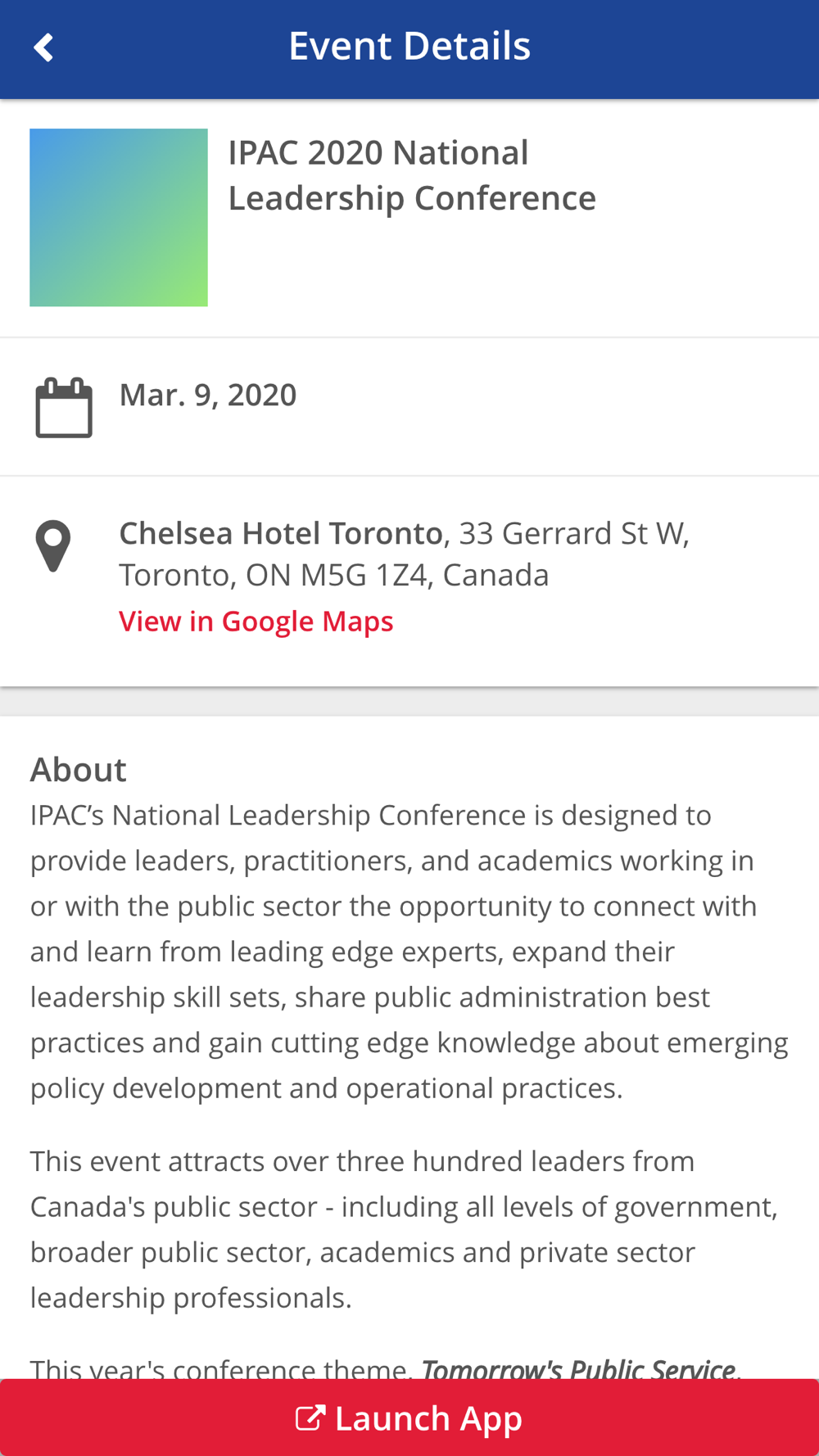Click the gray divider above About section
The width and height of the screenshot is (819, 1456).
point(409,702)
